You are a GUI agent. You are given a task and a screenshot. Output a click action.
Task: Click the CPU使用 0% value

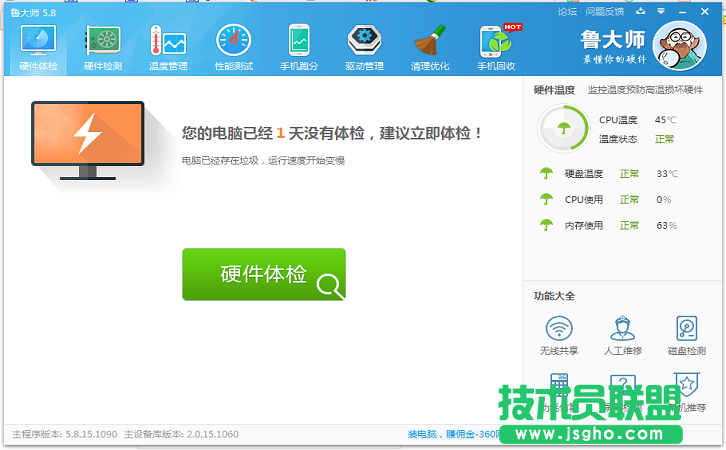663,200
